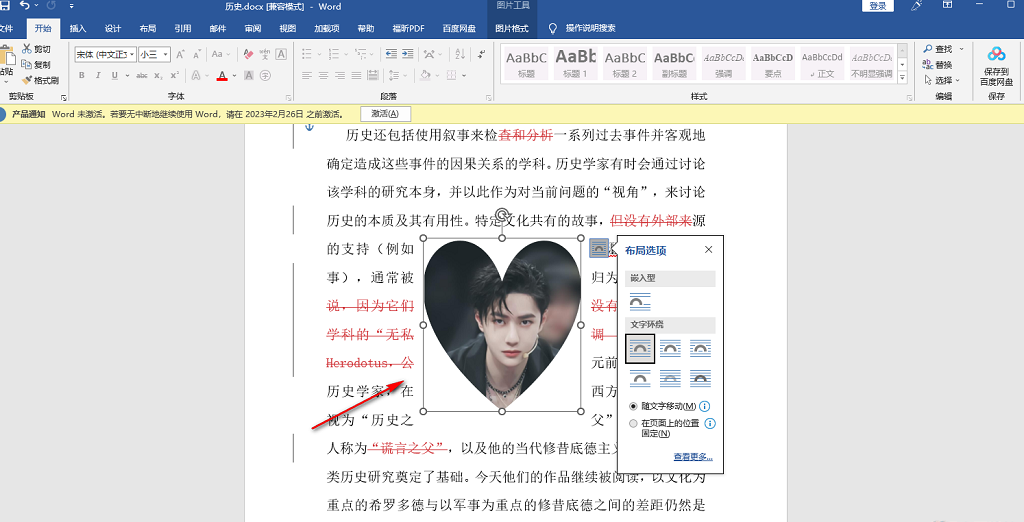The height and width of the screenshot is (522, 1024).
Task: Apply red font color A button
Action: pos(222,75)
